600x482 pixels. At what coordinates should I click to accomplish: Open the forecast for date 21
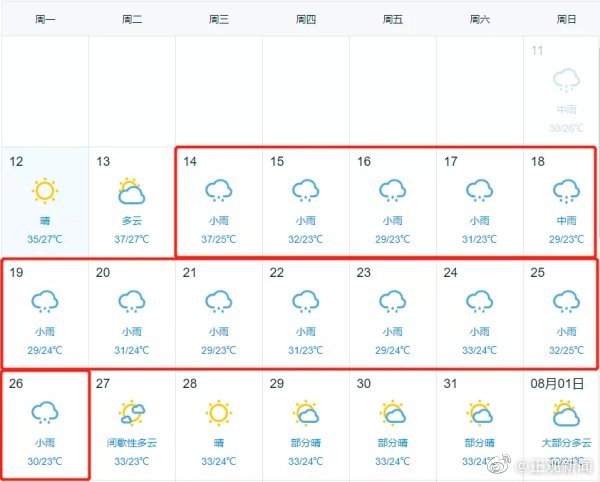click(x=218, y=313)
